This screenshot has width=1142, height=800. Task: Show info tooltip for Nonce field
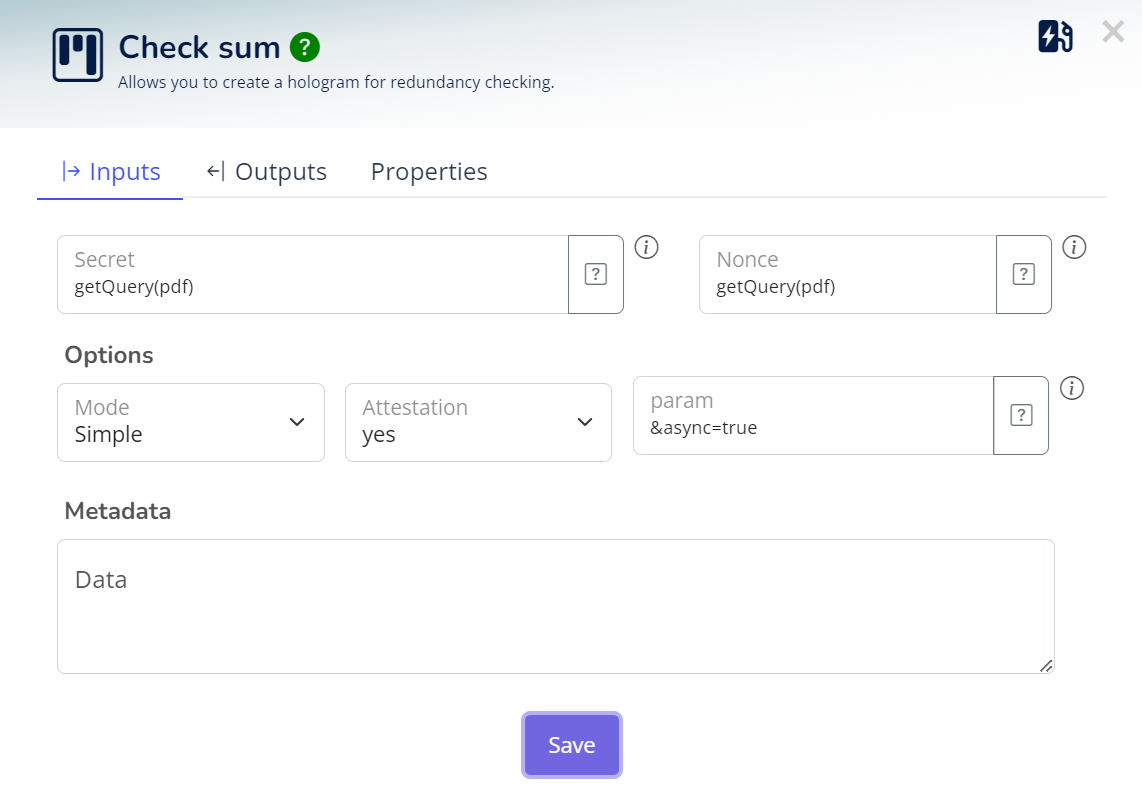click(x=1074, y=247)
